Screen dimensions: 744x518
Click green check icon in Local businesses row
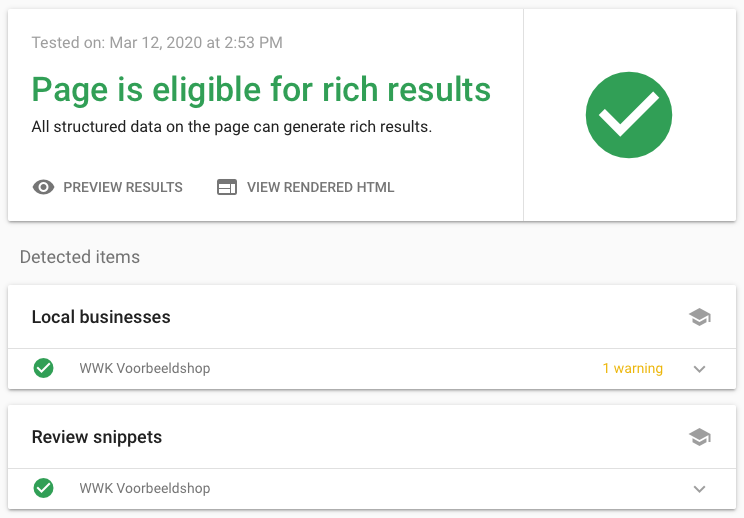(x=43, y=368)
